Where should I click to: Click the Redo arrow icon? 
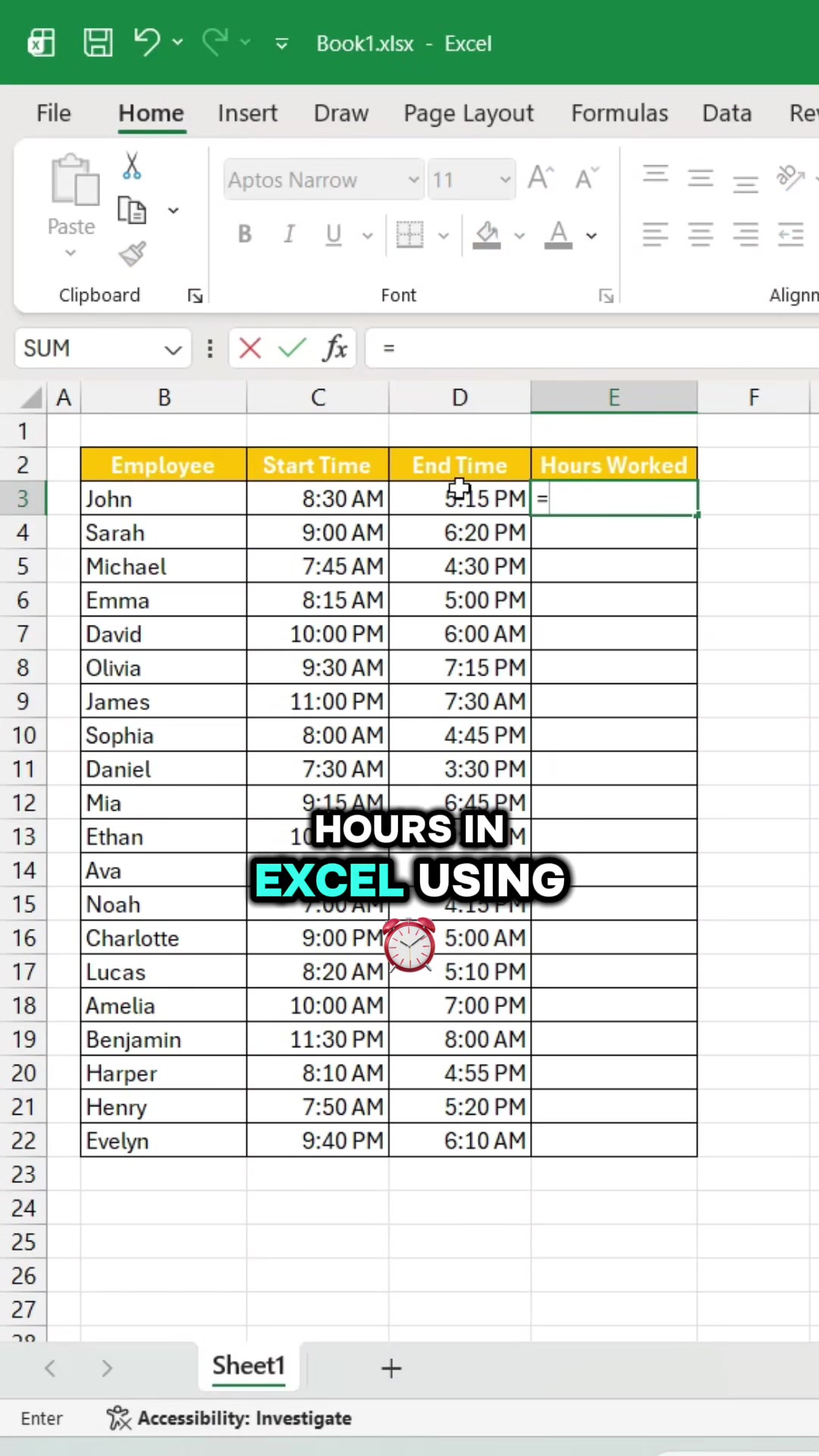[215, 42]
